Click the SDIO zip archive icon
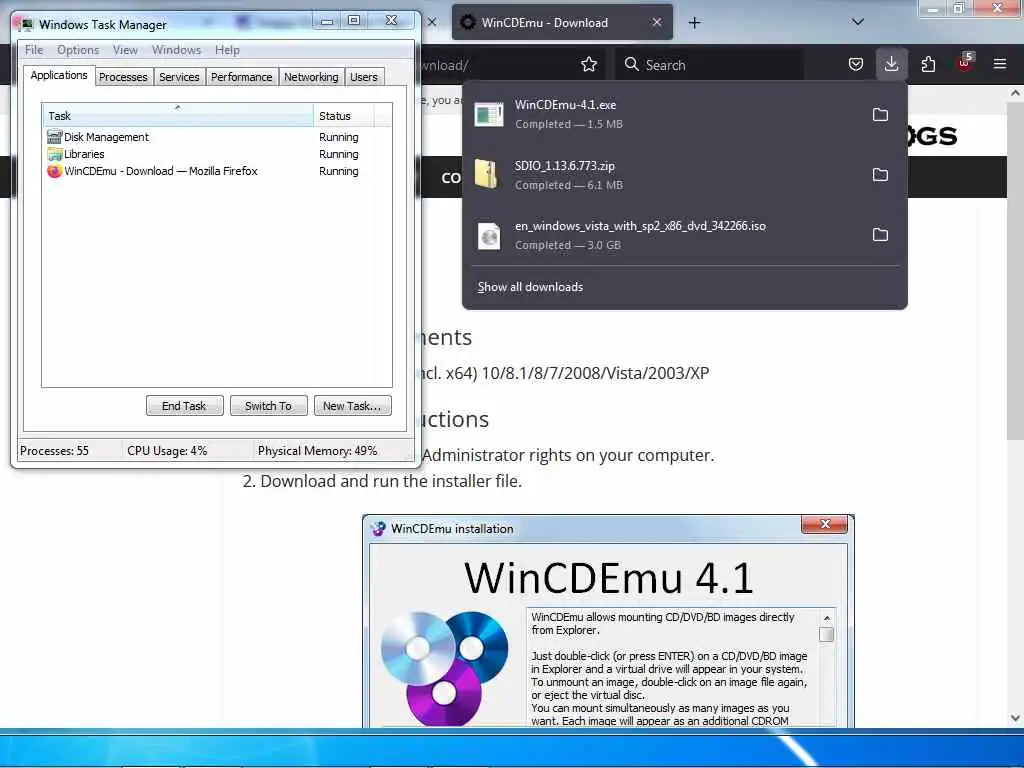This screenshot has height=768, width=1024. tap(487, 174)
